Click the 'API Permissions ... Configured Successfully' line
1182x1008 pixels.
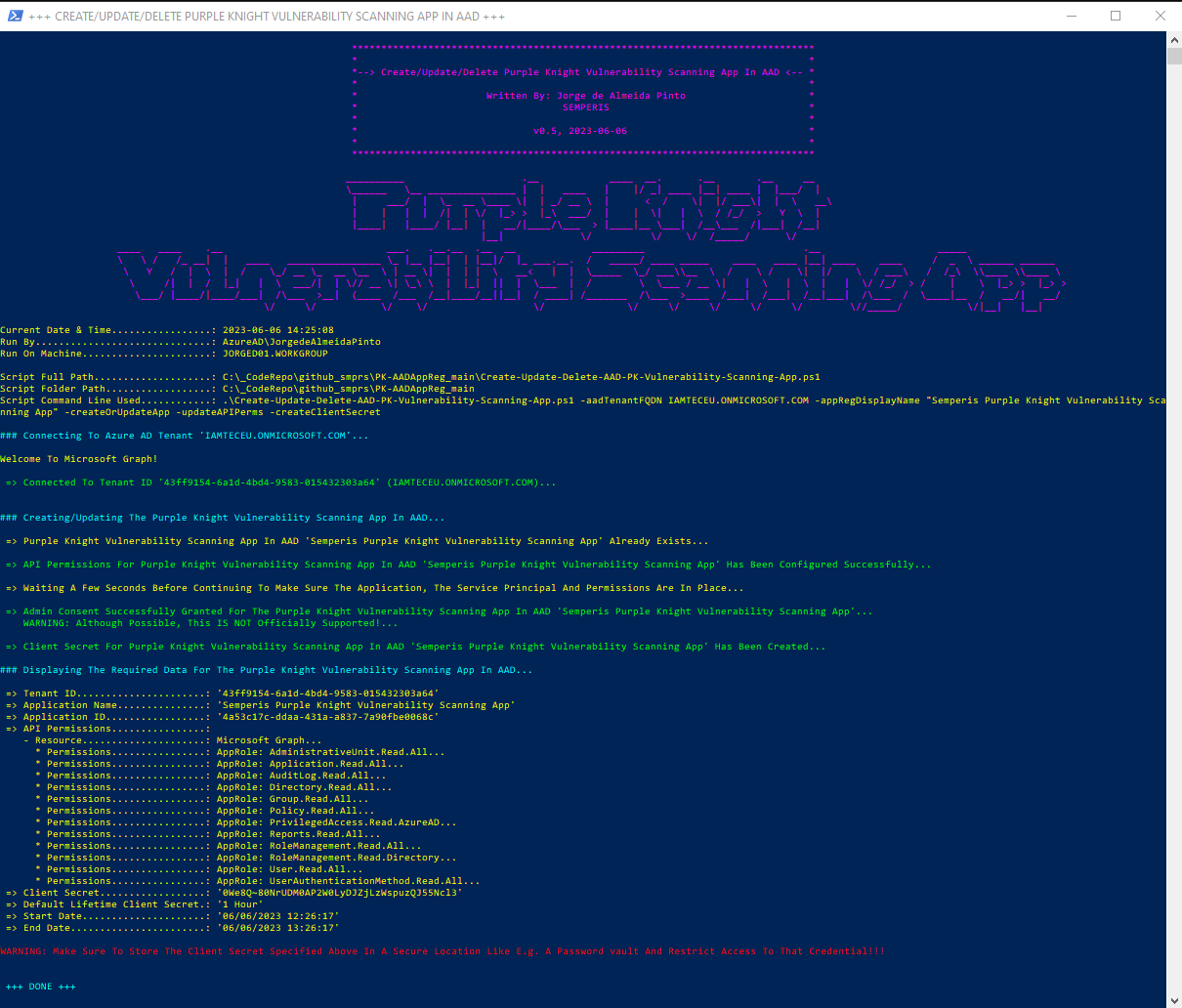[468, 565]
